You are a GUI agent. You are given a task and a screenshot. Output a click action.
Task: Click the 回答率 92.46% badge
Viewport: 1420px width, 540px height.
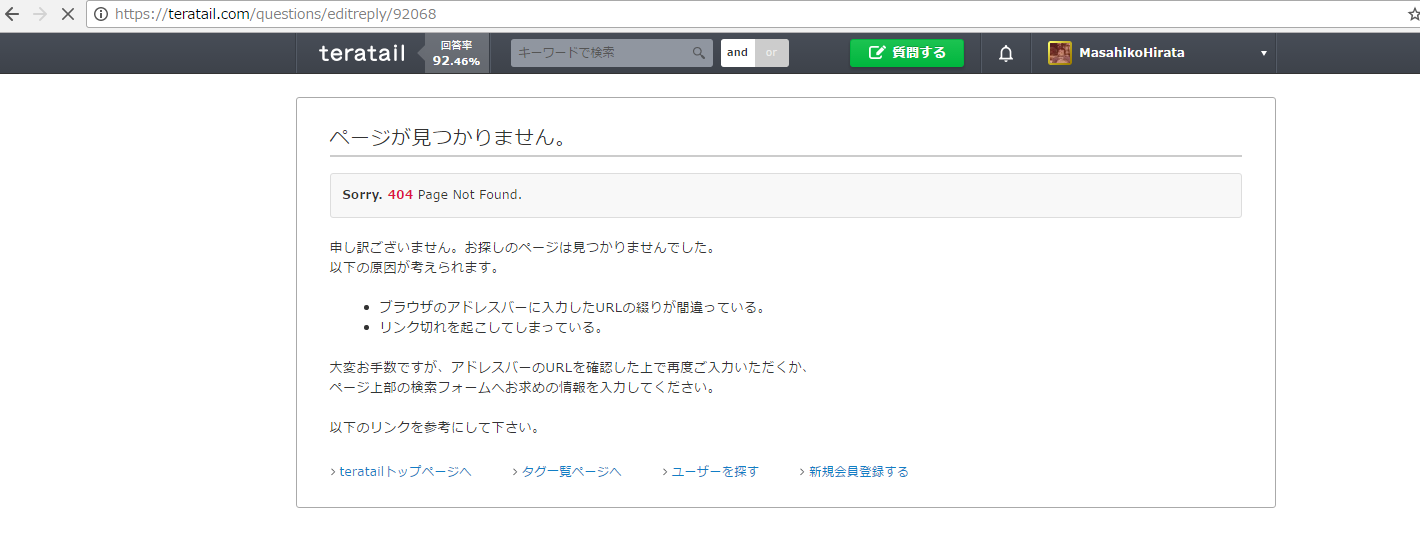click(456, 53)
